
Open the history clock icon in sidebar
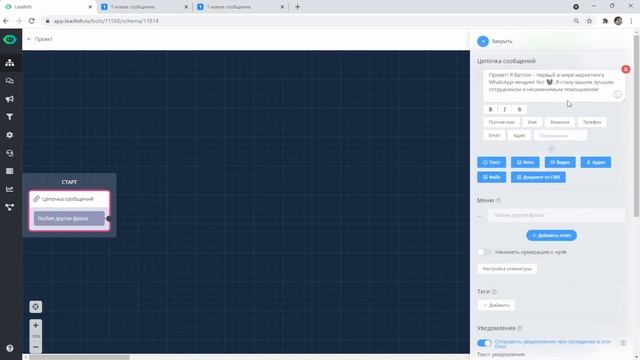coord(9,153)
